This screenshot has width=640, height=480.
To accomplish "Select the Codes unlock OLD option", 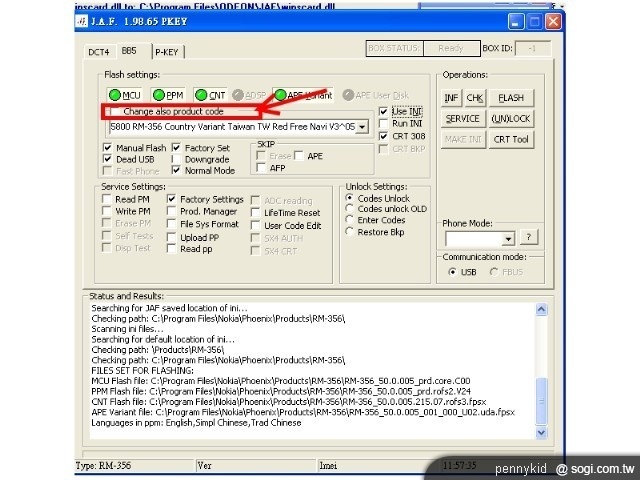I will 349,209.
